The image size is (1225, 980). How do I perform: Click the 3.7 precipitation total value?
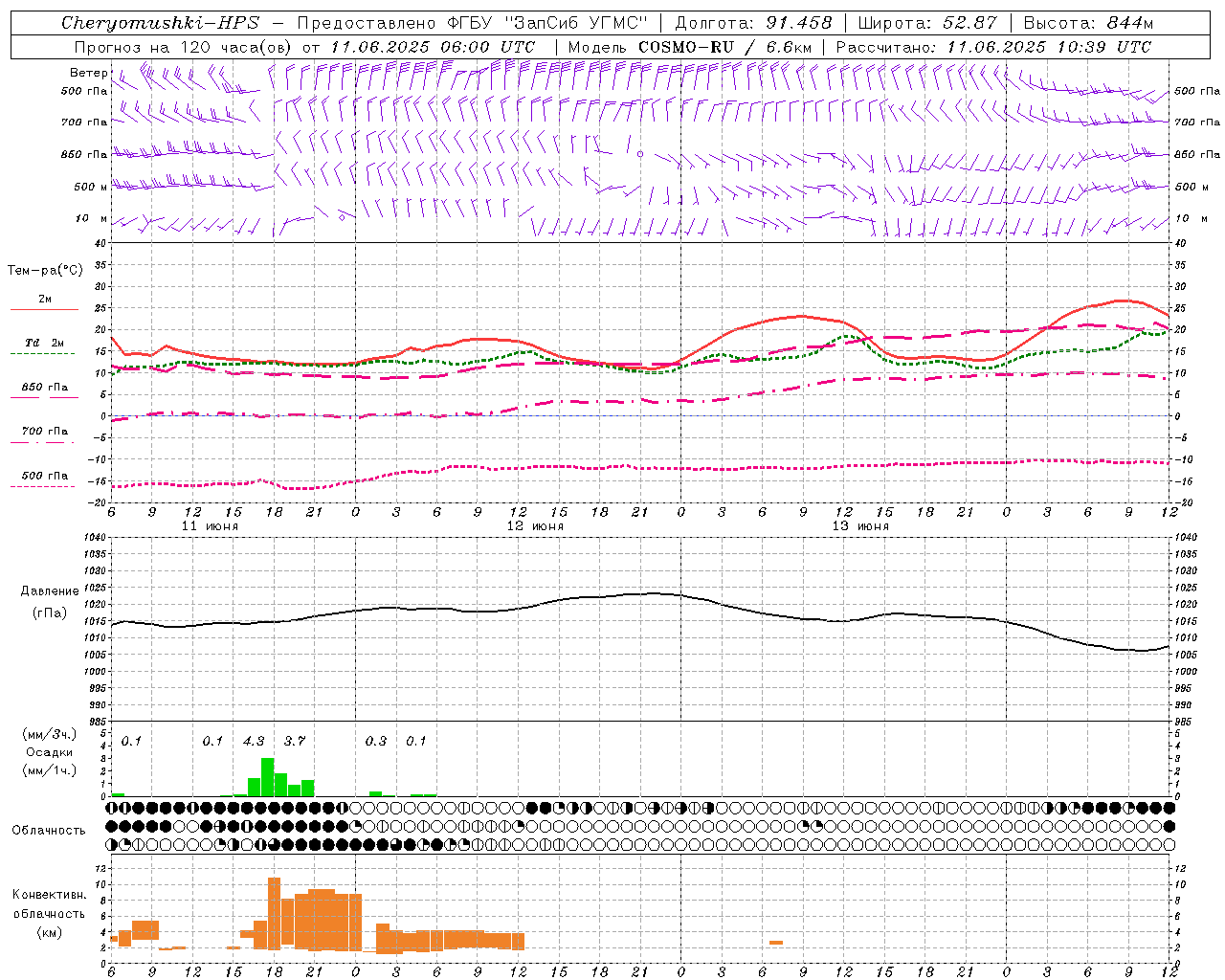tap(295, 741)
